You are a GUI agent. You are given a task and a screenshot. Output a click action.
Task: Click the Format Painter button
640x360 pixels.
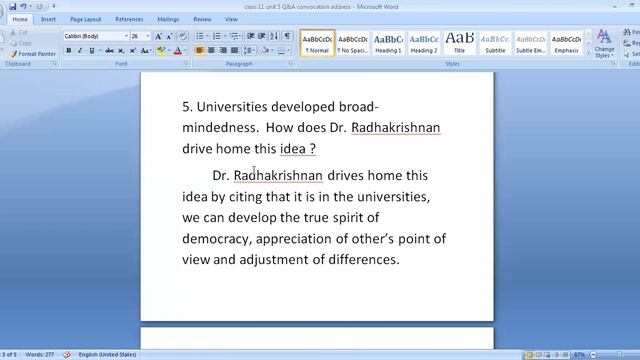tap(33, 54)
